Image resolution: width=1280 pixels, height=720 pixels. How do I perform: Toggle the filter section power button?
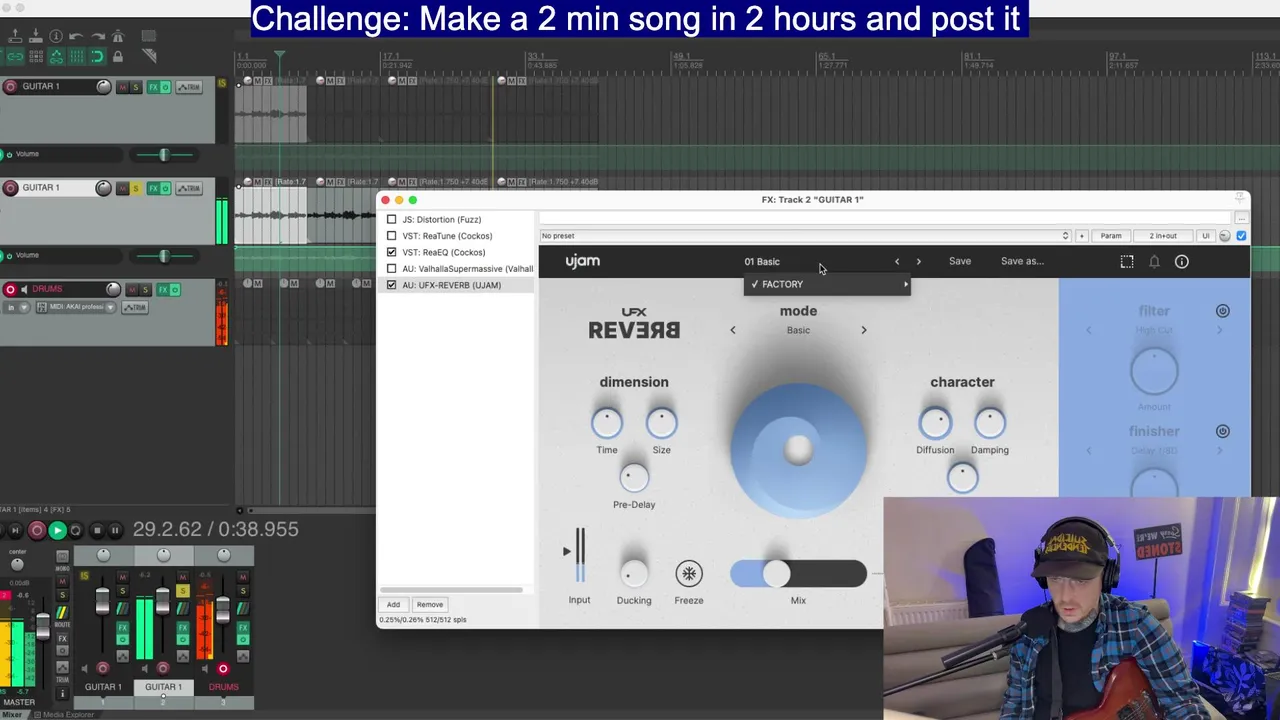(x=1223, y=311)
